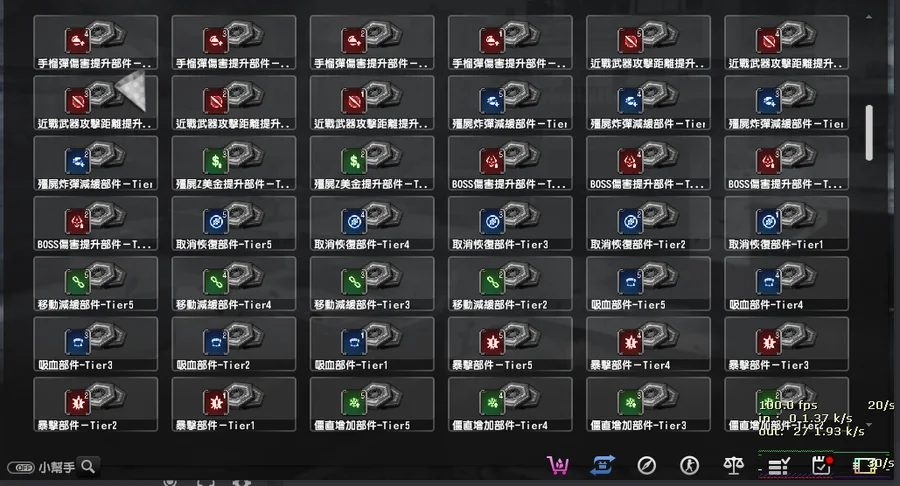Select the 暴擊部件-Tier5 item

[x=510, y=344]
